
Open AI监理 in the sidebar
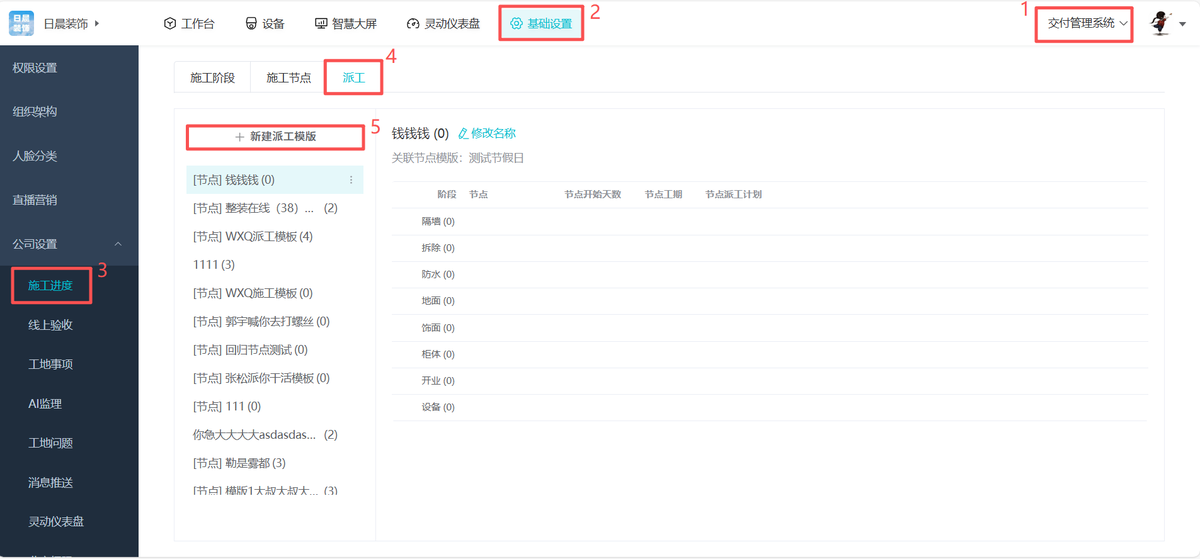45,404
